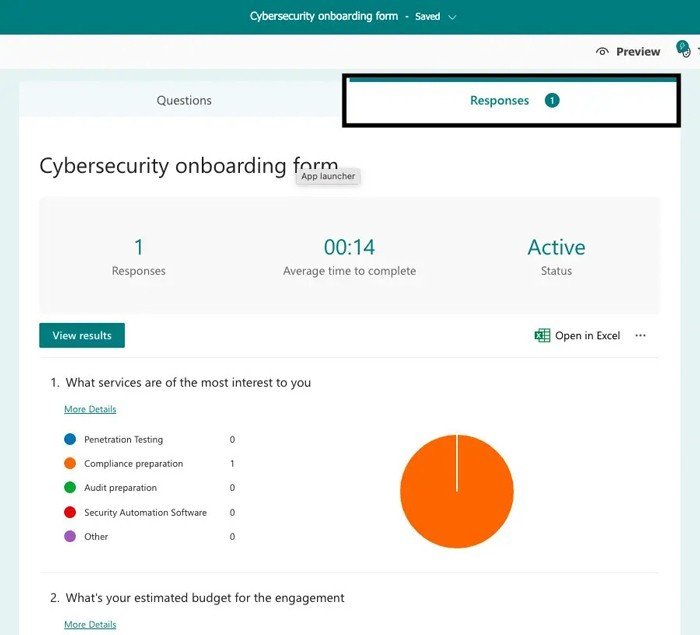
Task: Open the three-dots more options menu
Action: (x=641, y=336)
